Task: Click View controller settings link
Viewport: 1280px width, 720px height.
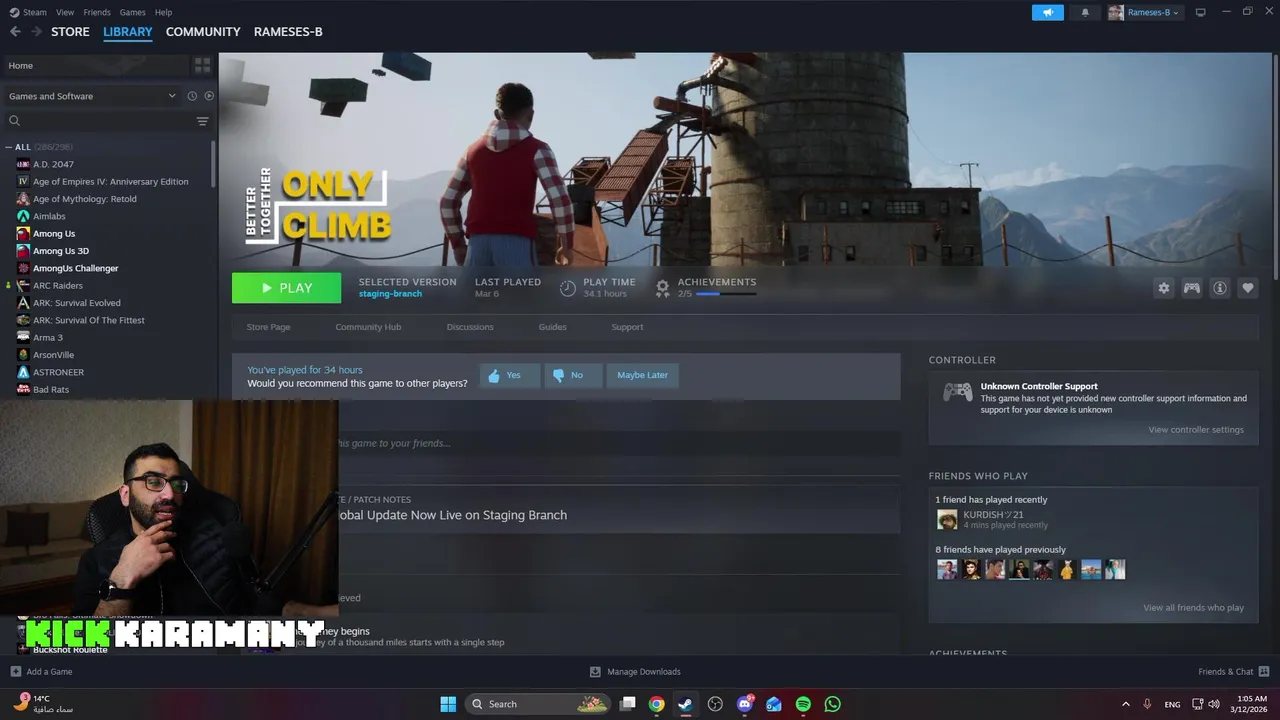Action: click(x=1196, y=430)
